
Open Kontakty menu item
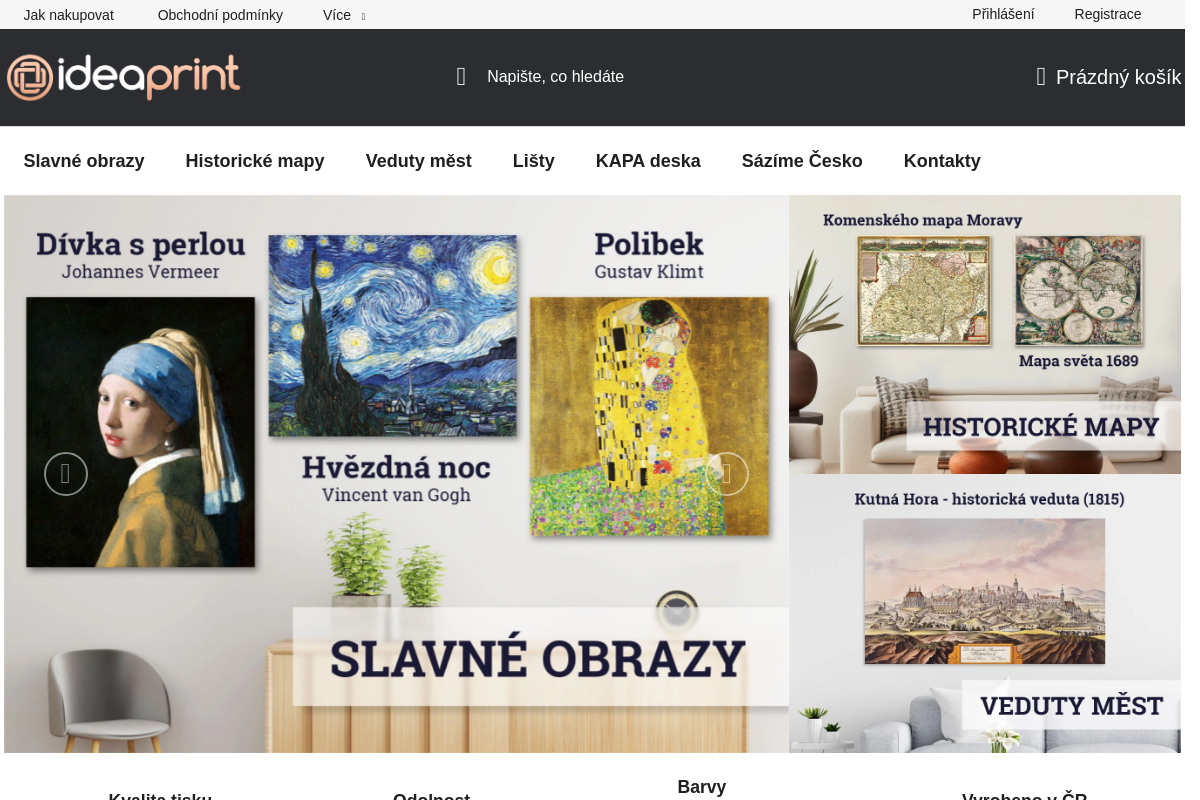click(x=942, y=161)
